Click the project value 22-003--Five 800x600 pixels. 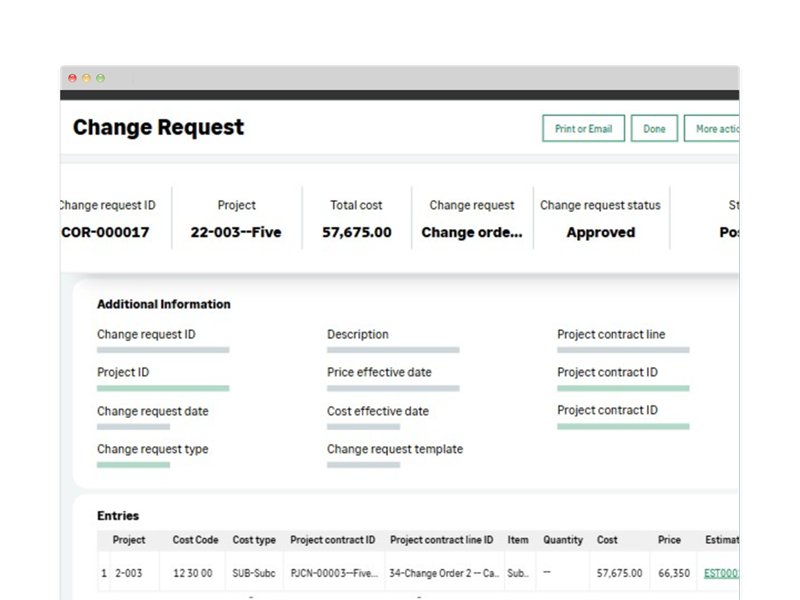point(236,232)
